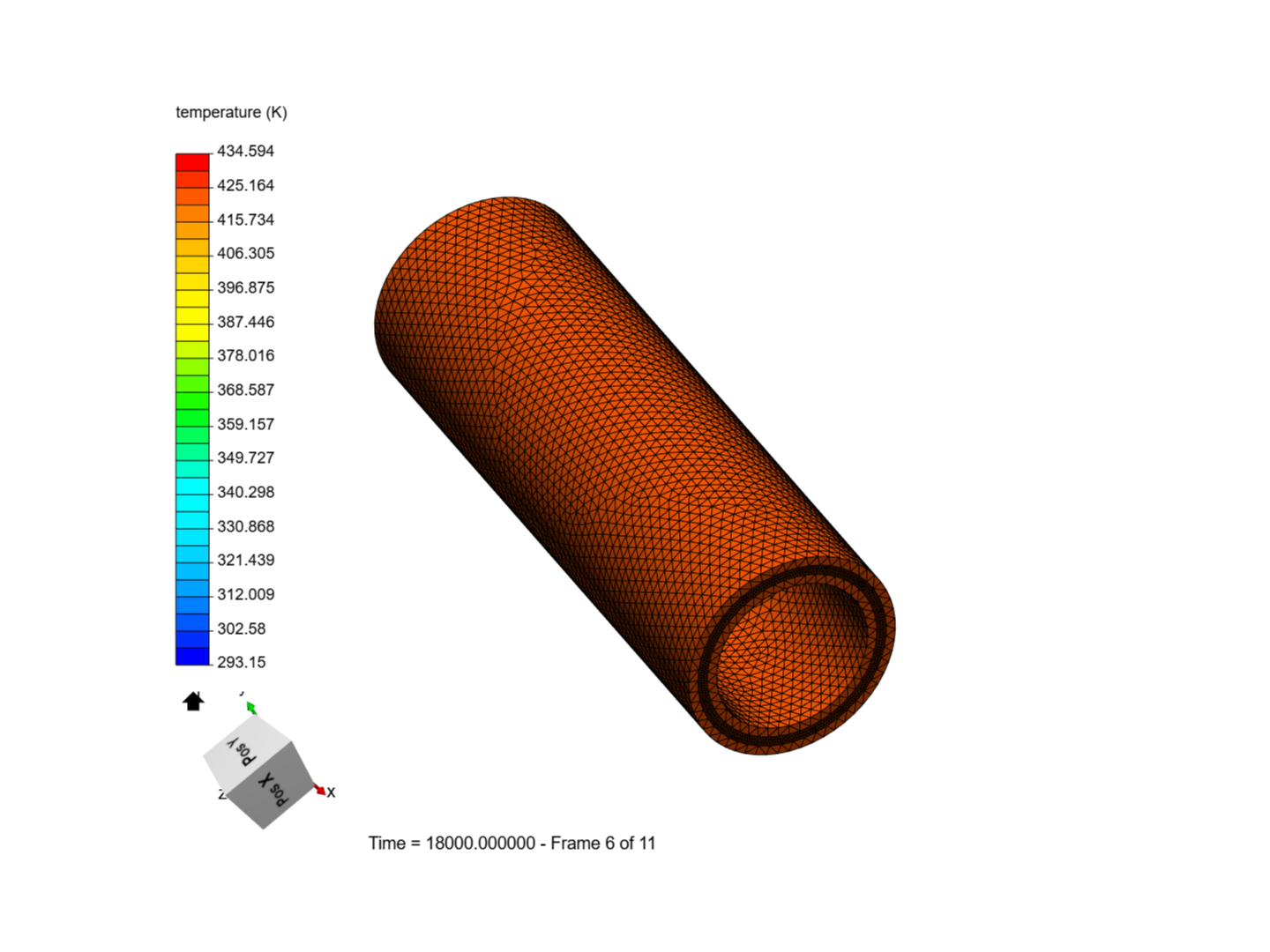This screenshot has height=952, width=1270.
Task: Click legend value 387.446
Action: click(x=246, y=322)
